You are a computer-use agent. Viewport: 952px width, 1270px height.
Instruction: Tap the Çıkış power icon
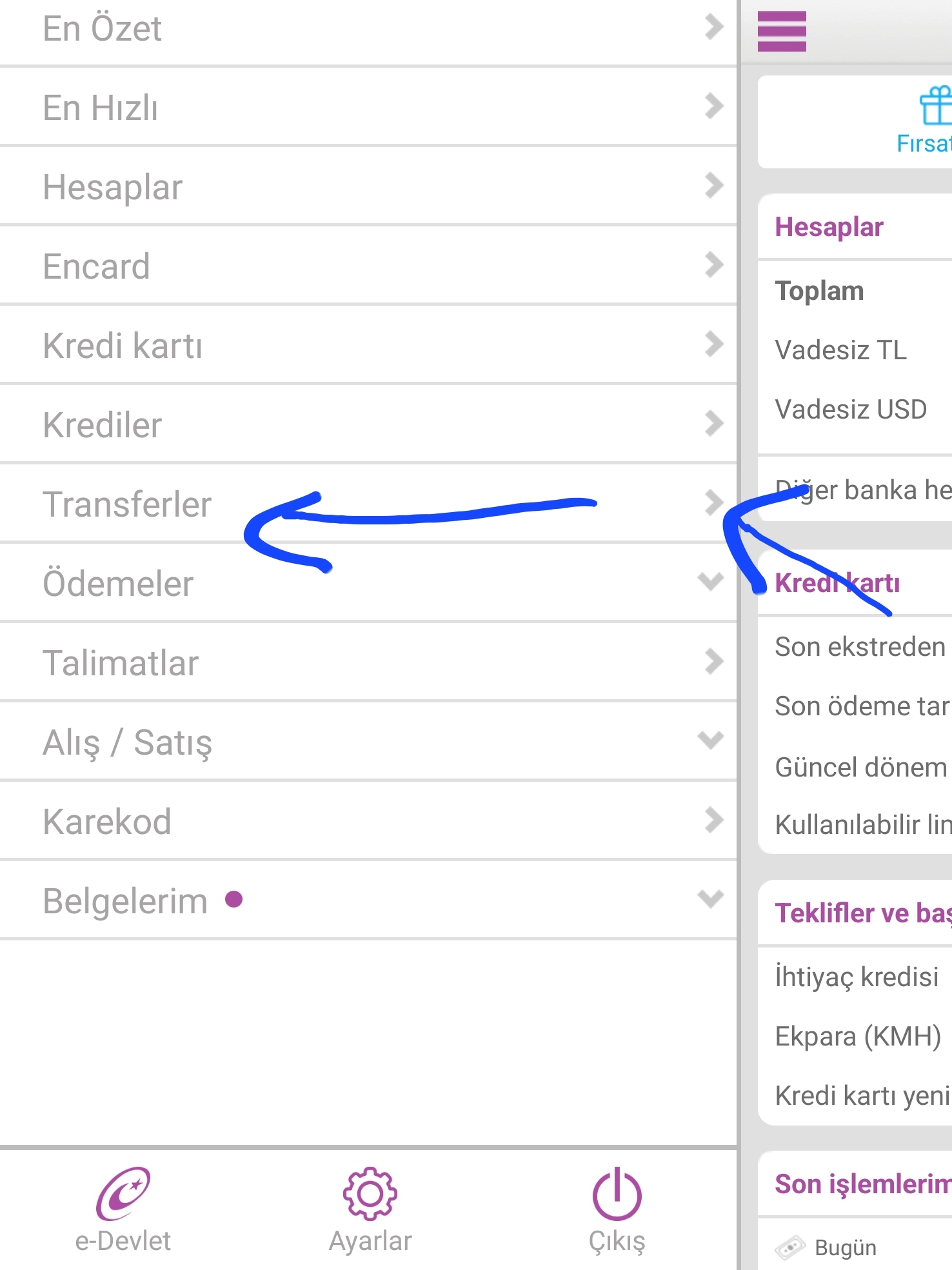pyautogui.click(x=617, y=1193)
